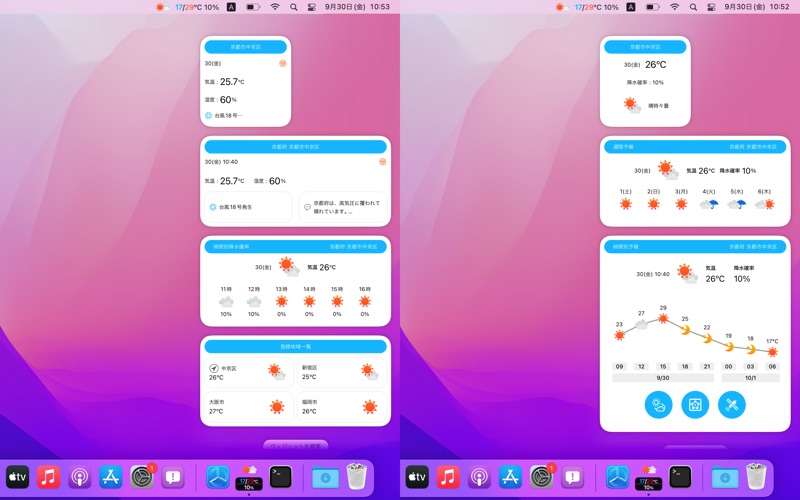Open Terminal in the left screenshot's Dock
800x500 pixels.
(x=281, y=477)
